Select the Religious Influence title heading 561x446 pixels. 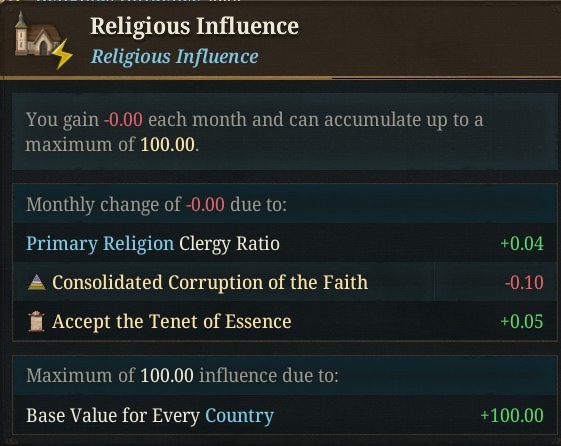pyautogui.click(x=194, y=26)
